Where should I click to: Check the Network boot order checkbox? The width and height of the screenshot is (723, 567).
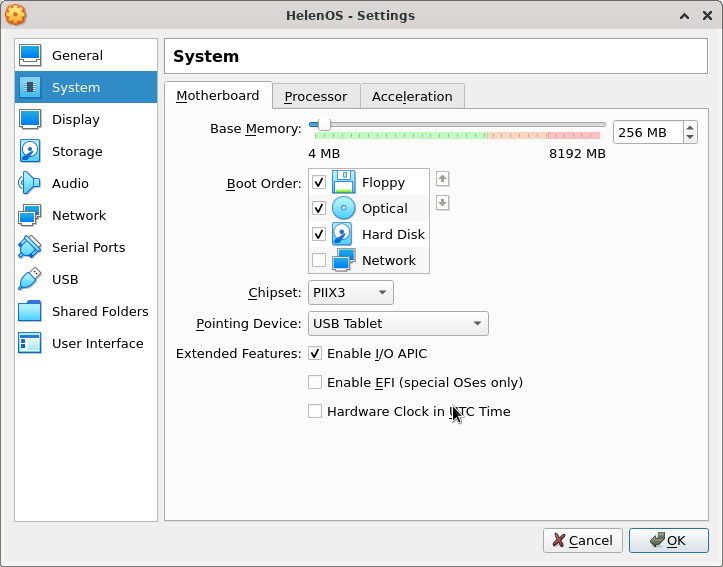[319, 261]
